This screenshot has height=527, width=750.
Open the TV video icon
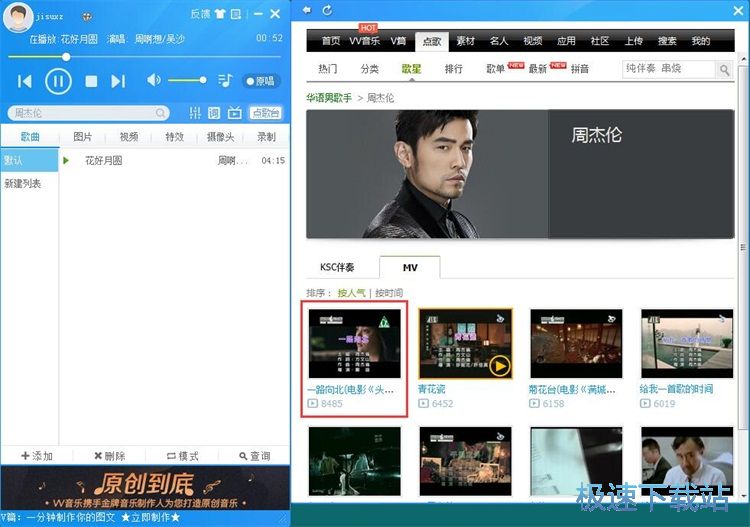pos(234,113)
